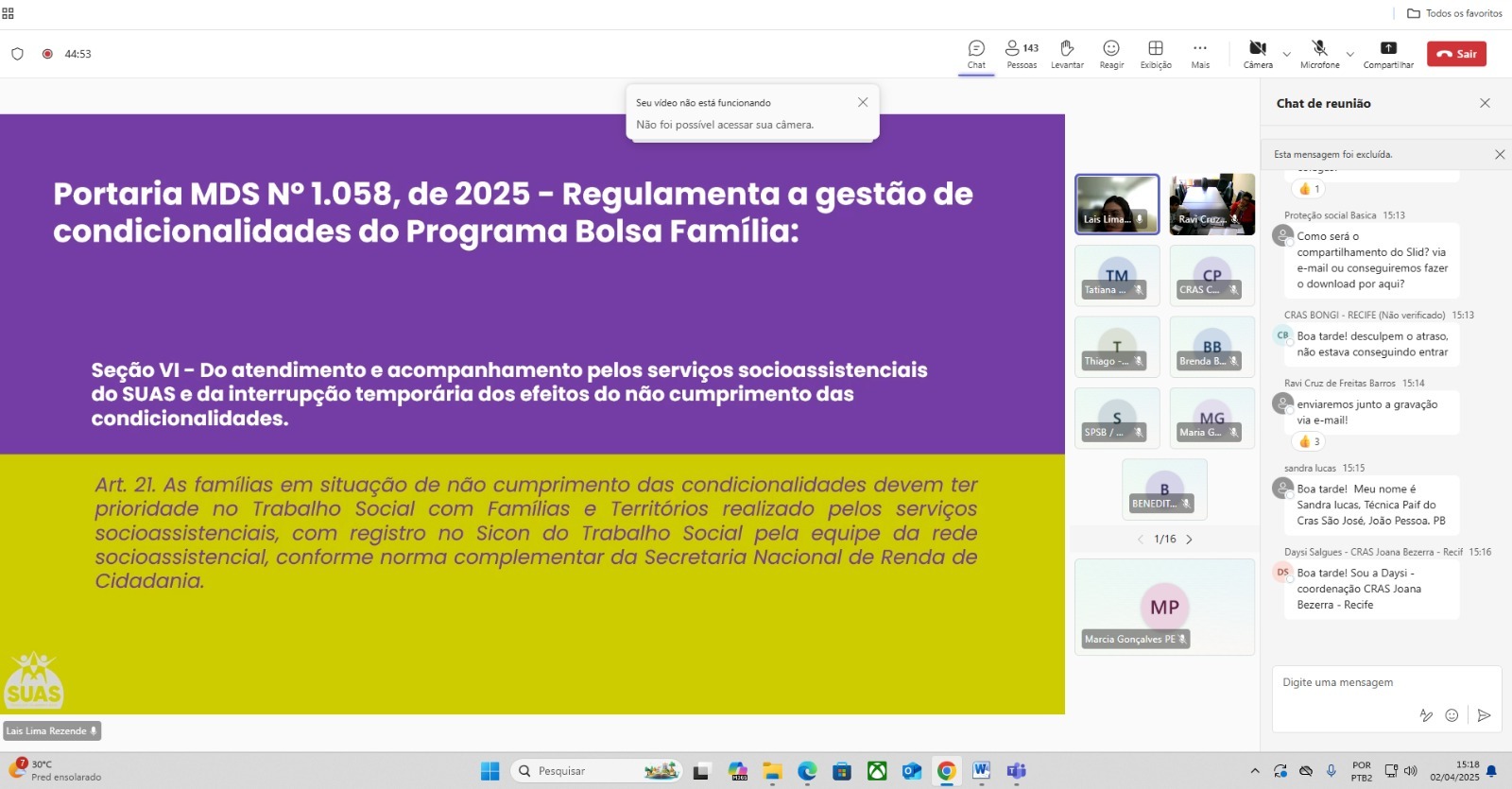
Task: Click the Compartilhar share screen icon
Action: coord(1387,54)
